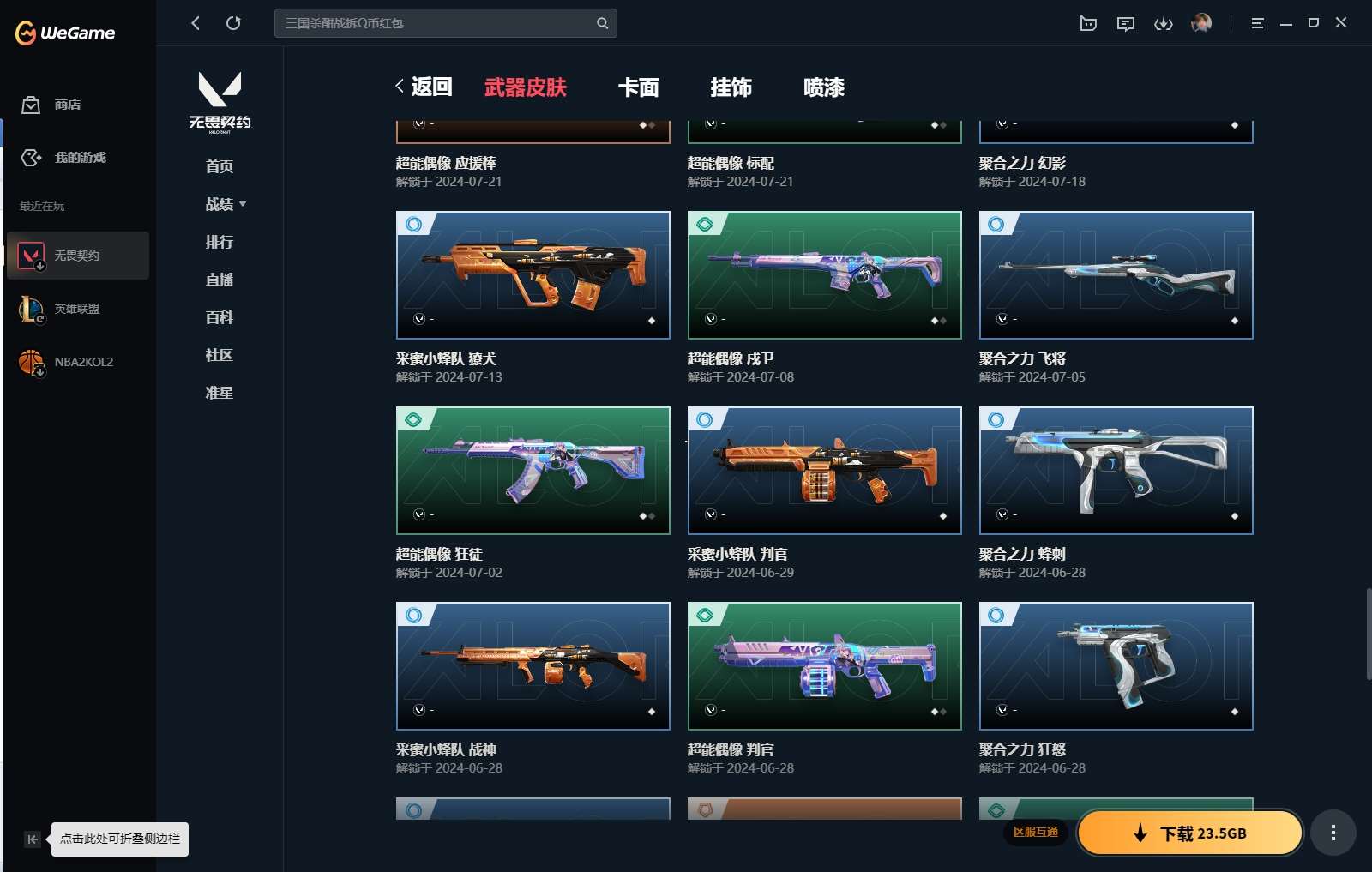Click the 下载 23.5GB button
This screenshot has width=1372, height=872.
coord(1189,833)
